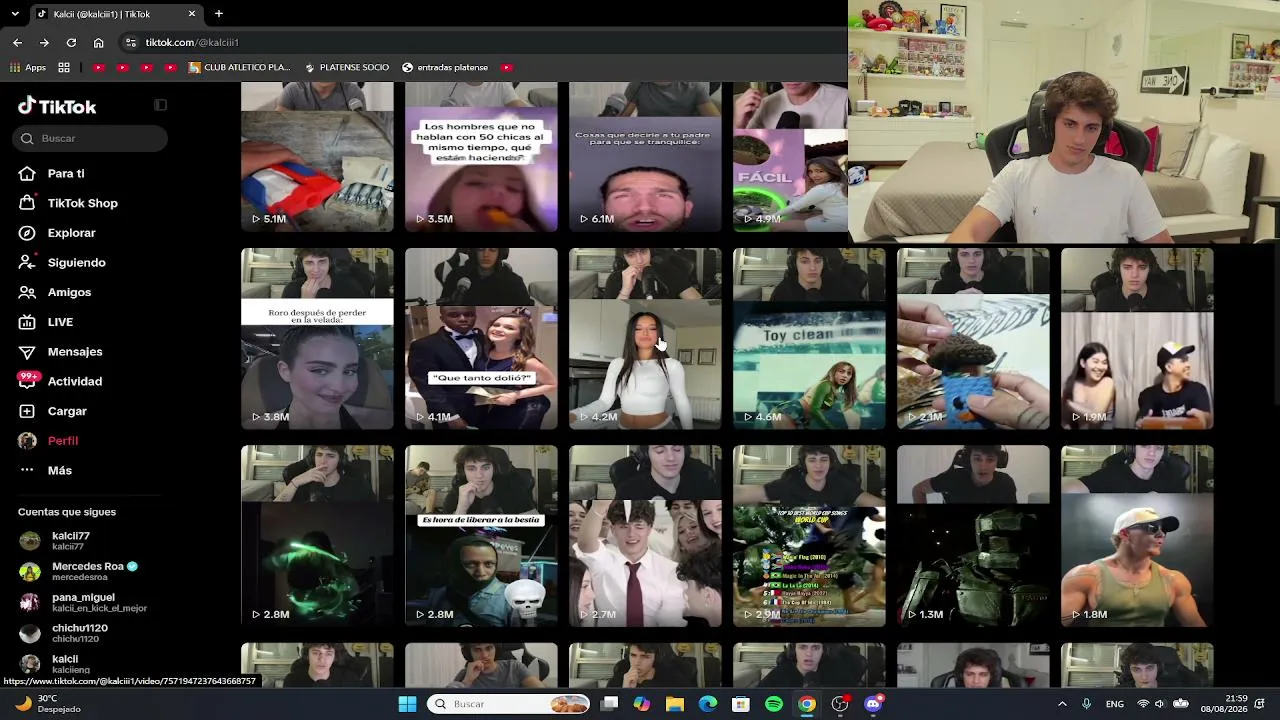Viewport: 1280px width, 720px height.
Task: Close the Kalcii TikTok tab
Action: pyautogui.click(x=192, y=14)
